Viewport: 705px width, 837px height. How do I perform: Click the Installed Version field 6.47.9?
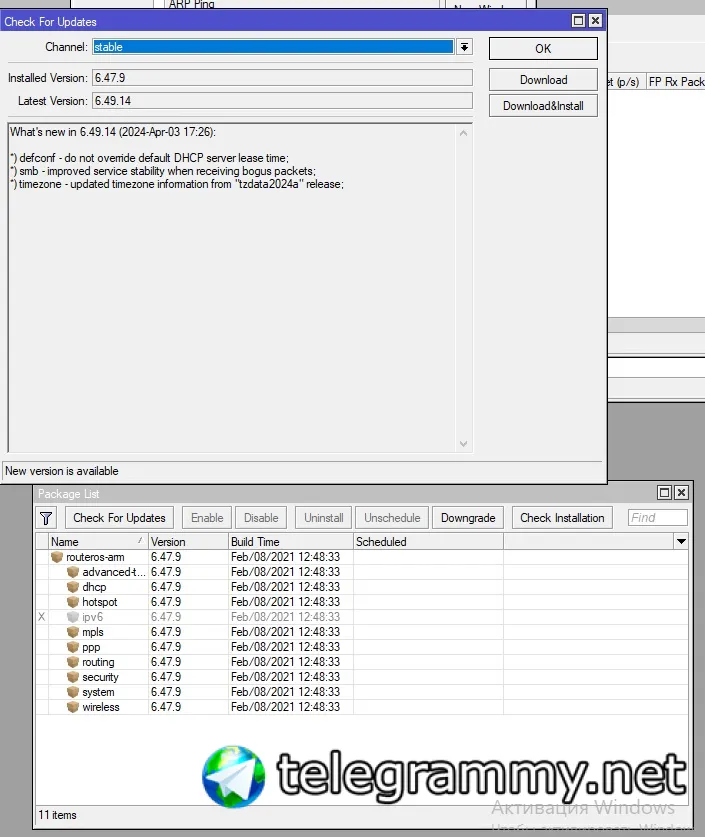click(282, 78)
